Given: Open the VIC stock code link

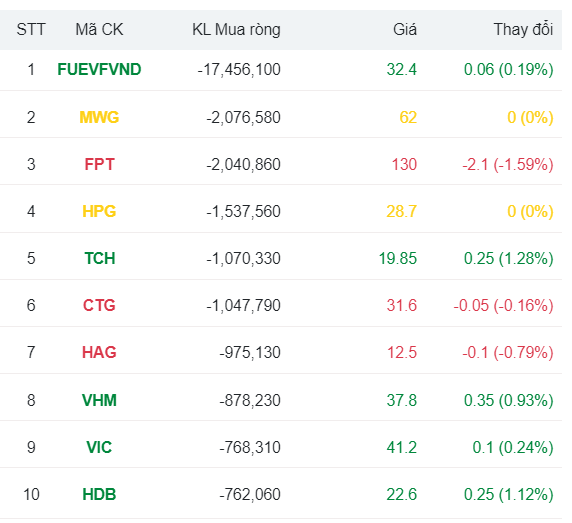Looking at the screenshot, I should pyautogui.click(x=99, y=447).
